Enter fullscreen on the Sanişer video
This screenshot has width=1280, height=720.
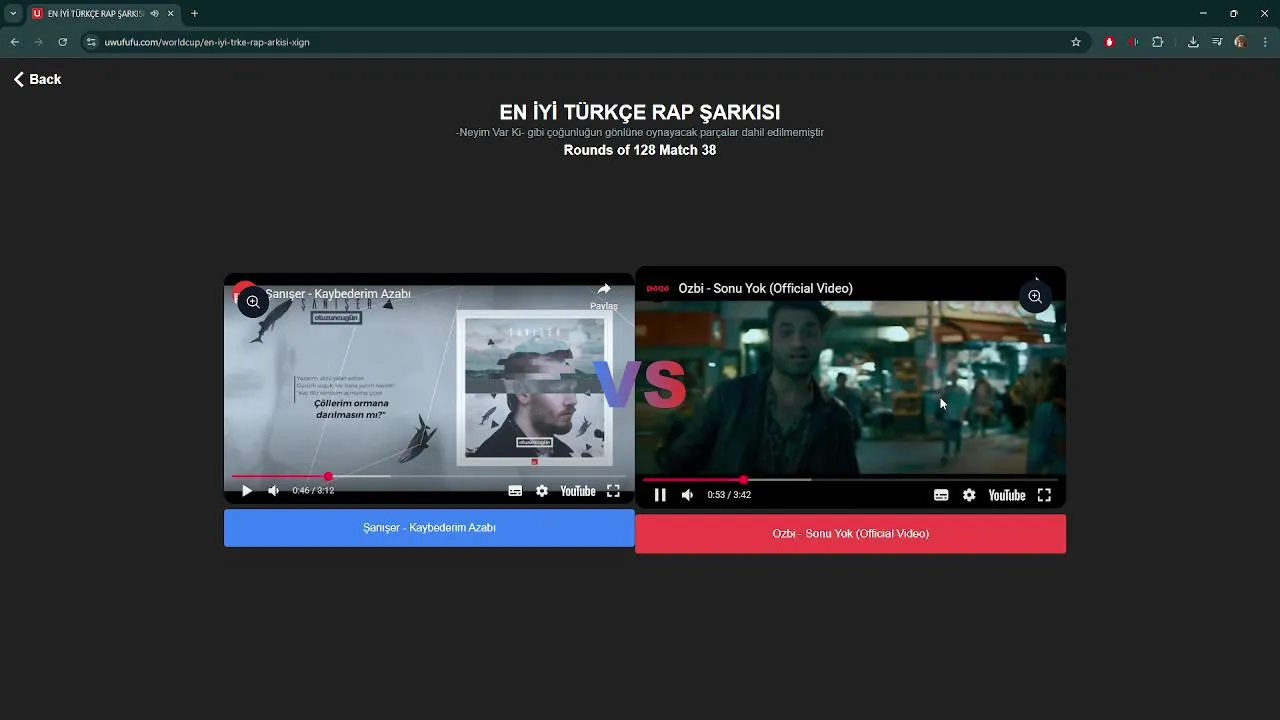point(613,491)
